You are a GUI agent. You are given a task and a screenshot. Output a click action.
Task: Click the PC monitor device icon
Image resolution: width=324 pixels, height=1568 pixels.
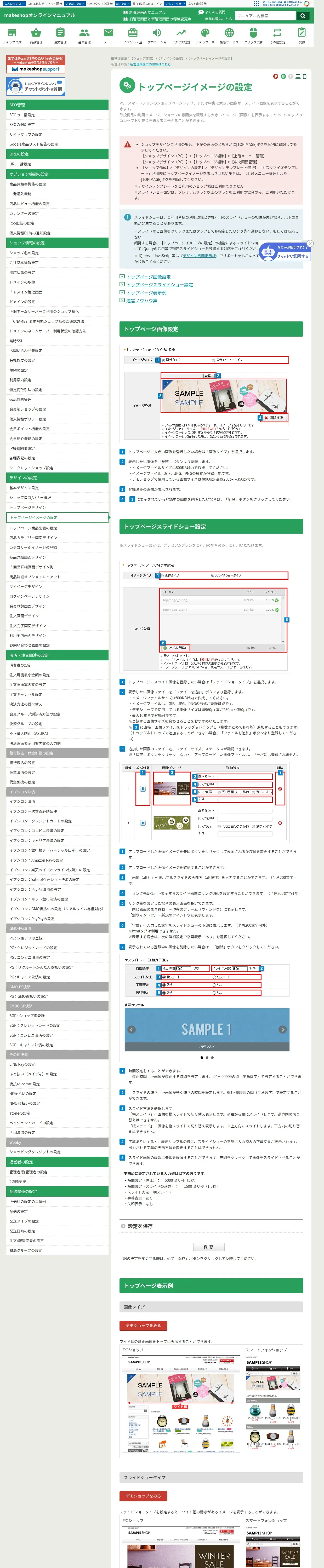tap(298, 76)
